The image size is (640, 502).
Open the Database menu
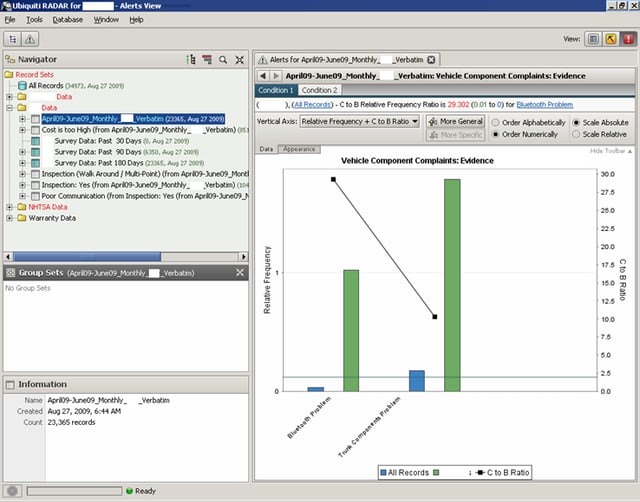click(x=68, y=19)
